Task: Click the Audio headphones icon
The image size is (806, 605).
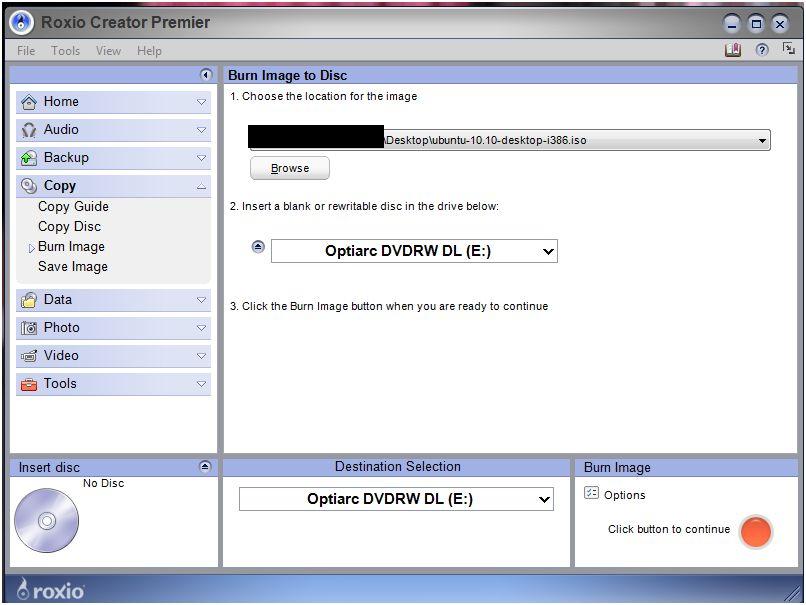Action: [29, 130]
